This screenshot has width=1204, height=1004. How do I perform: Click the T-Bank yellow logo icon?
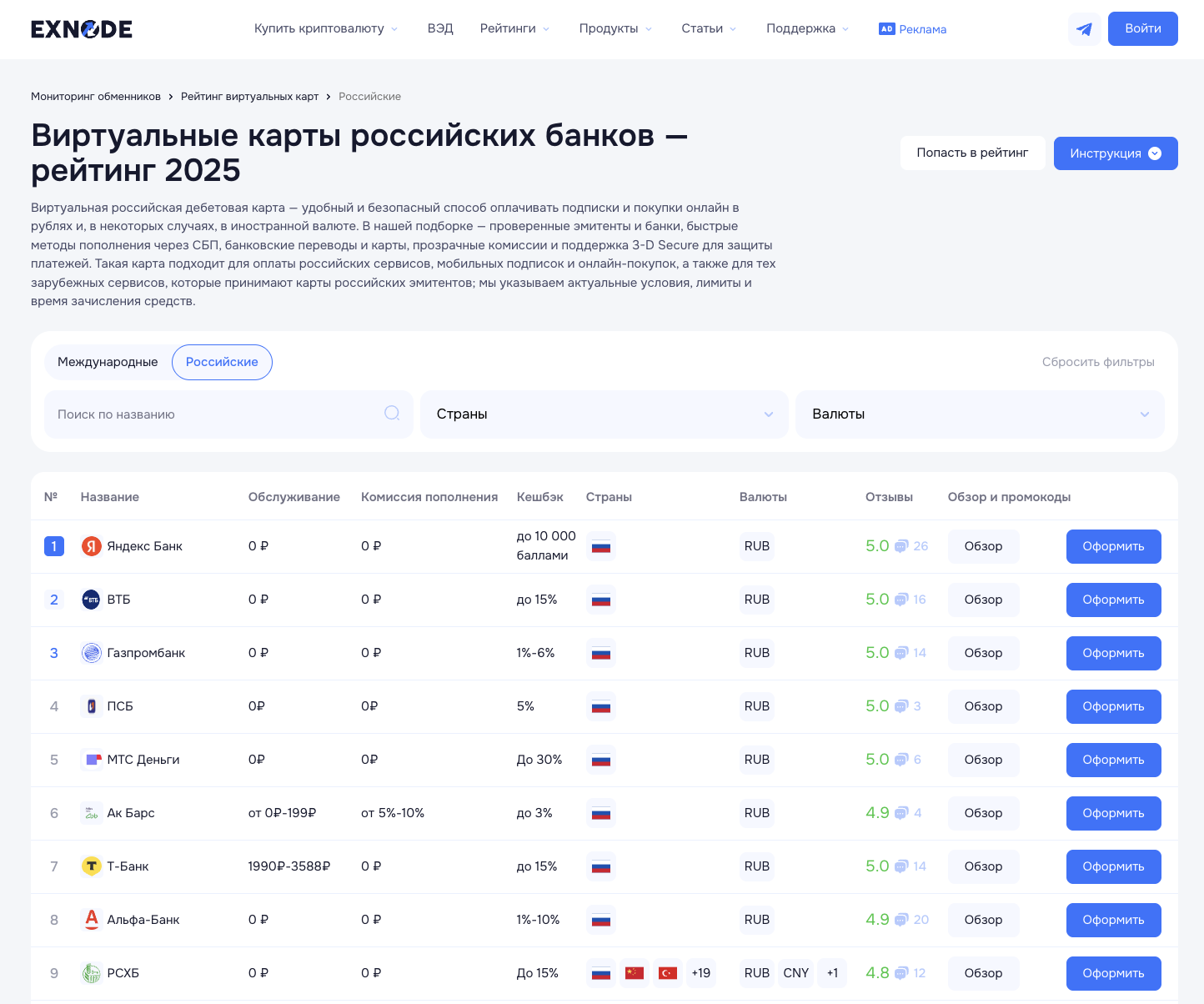tap(91, 866)
